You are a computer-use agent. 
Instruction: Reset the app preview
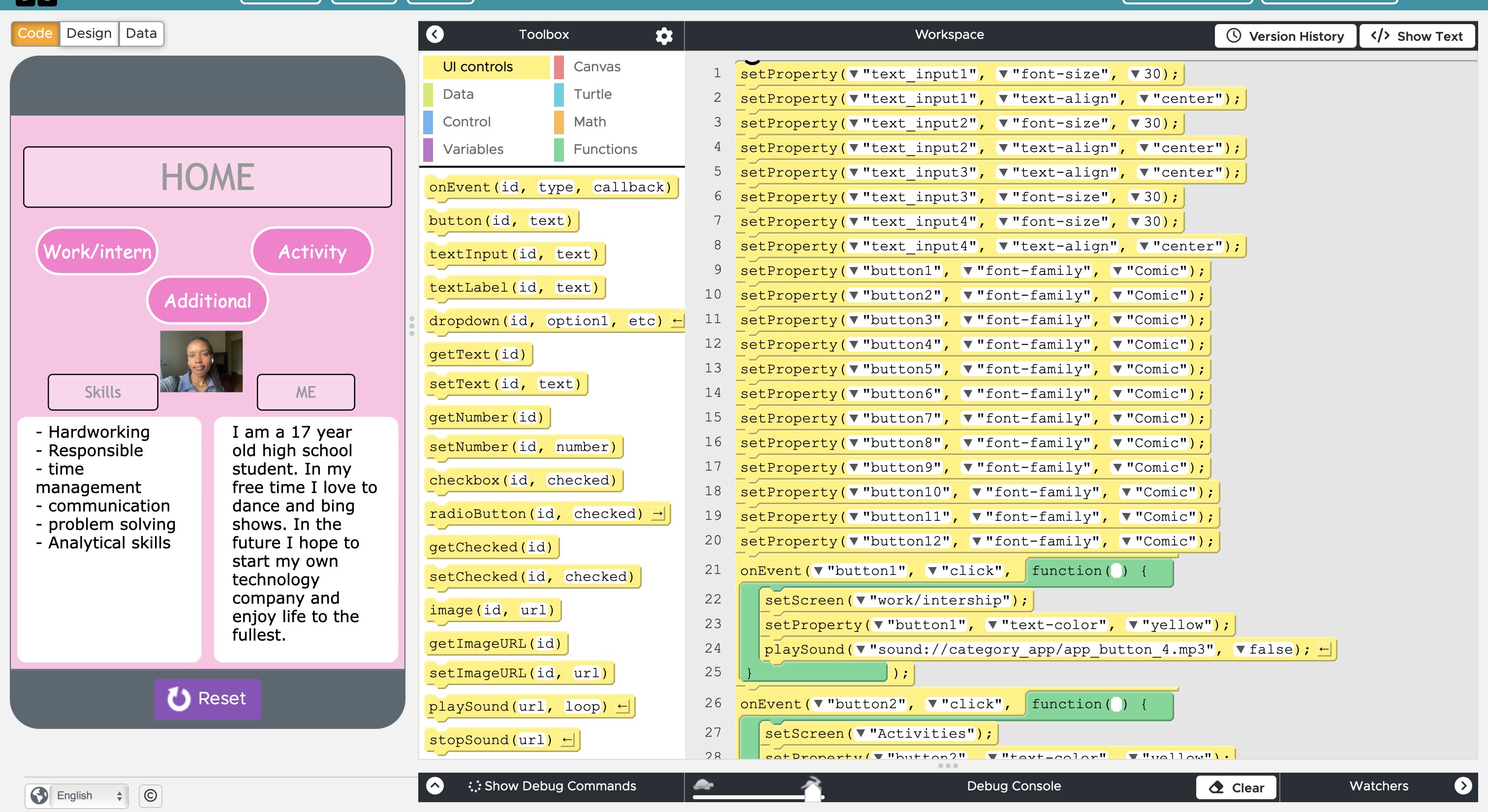207,698
